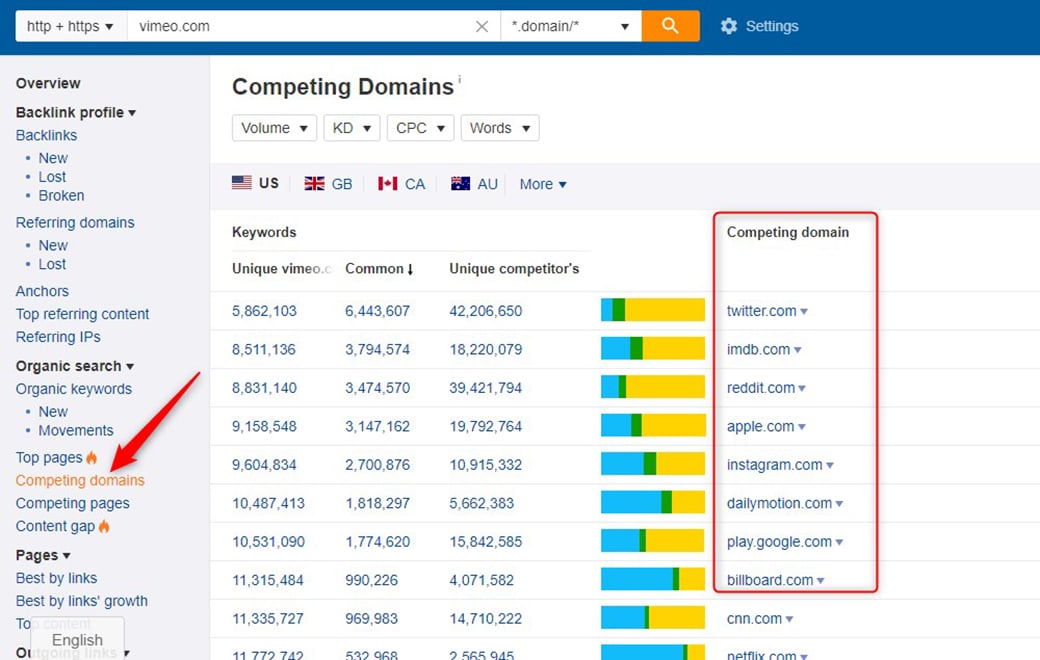Screen dimensions: 1040x660
Task: Open the http + https protocol dropdown
Action: point(70,26)
